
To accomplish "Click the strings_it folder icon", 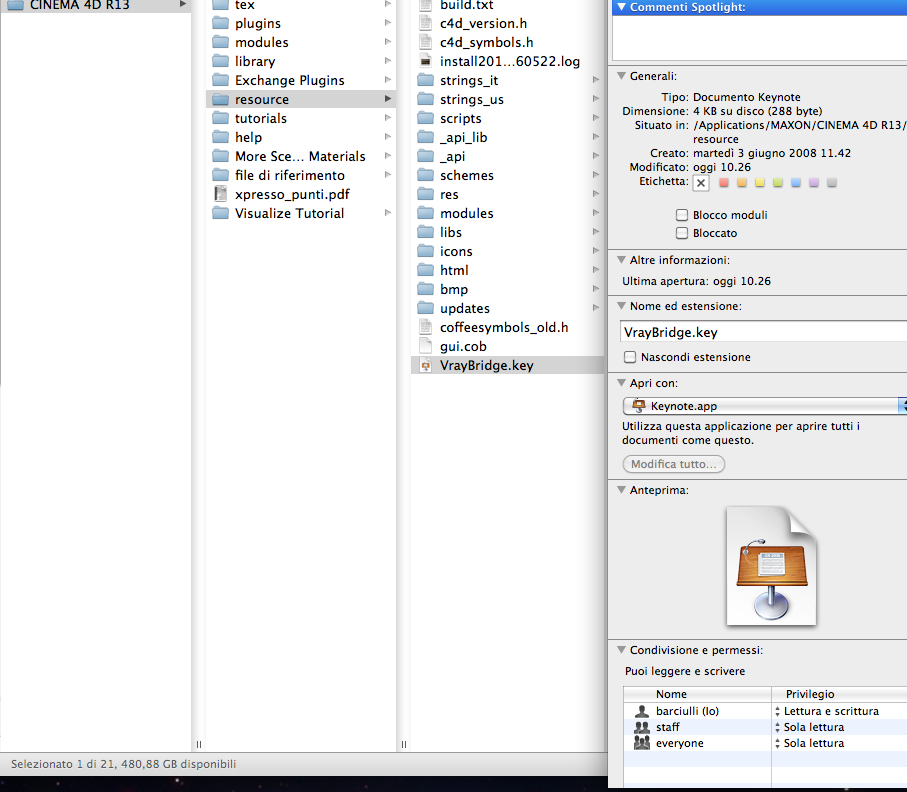I will coord(426,80).
